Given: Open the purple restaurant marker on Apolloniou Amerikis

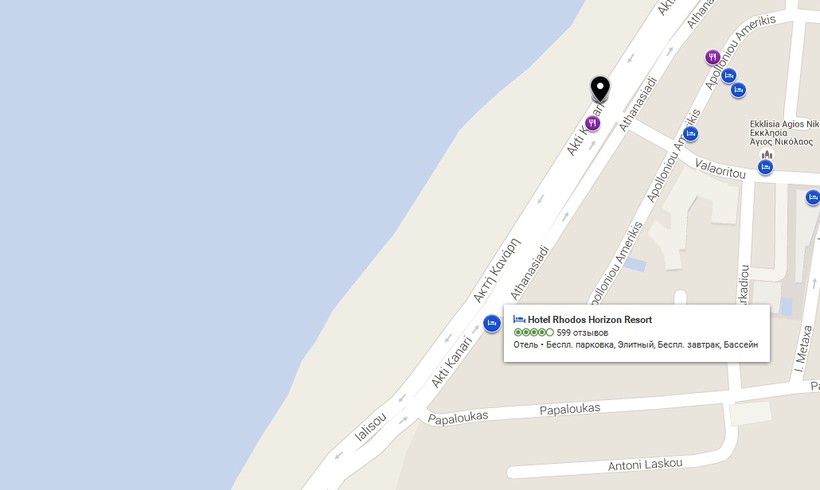Looking at the screenshot, I should 712,57.
